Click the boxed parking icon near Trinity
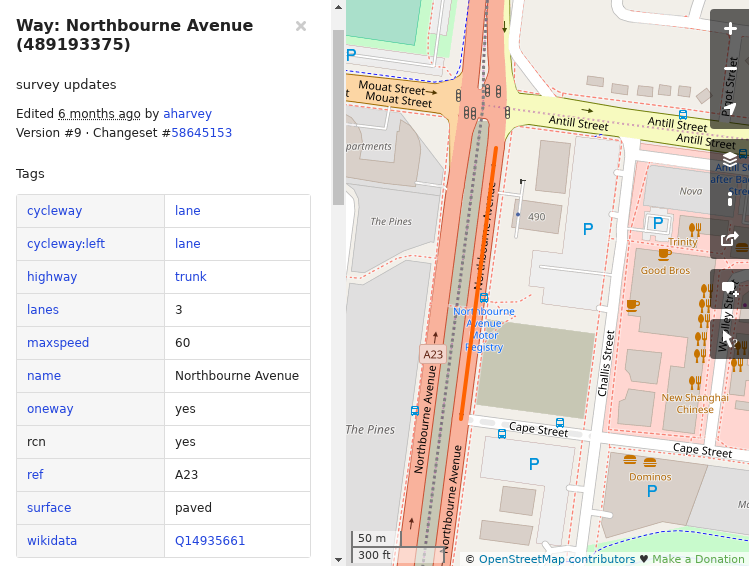749x566 pixels. (658, 223)
